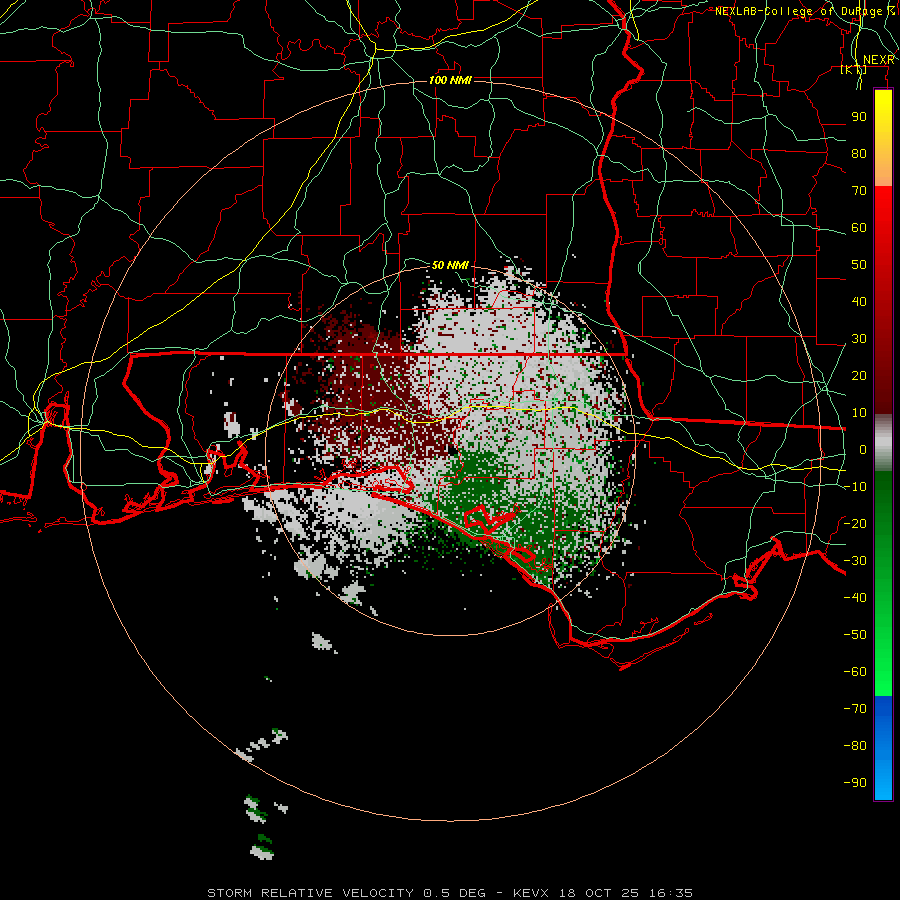Click the -90 value on velocity scale
Screen dimensions: 900x900
[x=855, y=783]
